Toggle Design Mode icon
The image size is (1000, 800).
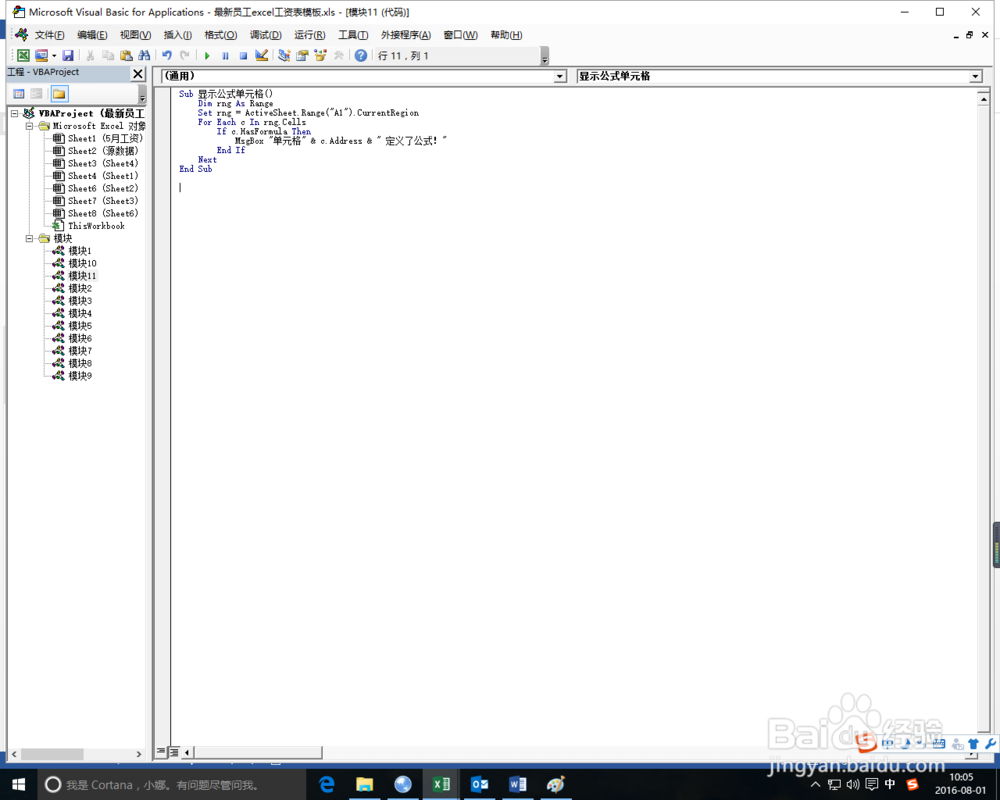point(261,56)
